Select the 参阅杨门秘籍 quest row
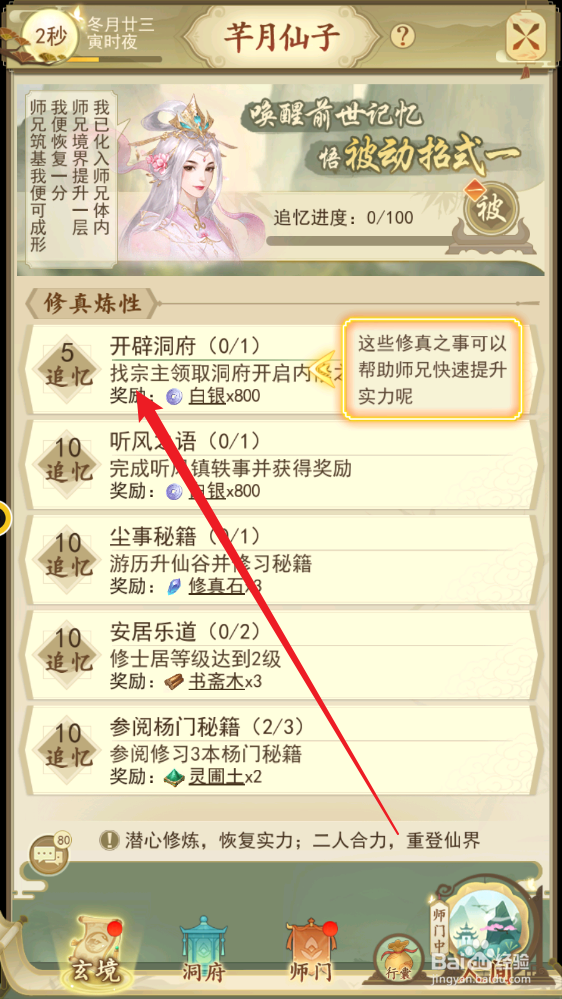The image size is (562, 999). [280, 752]
